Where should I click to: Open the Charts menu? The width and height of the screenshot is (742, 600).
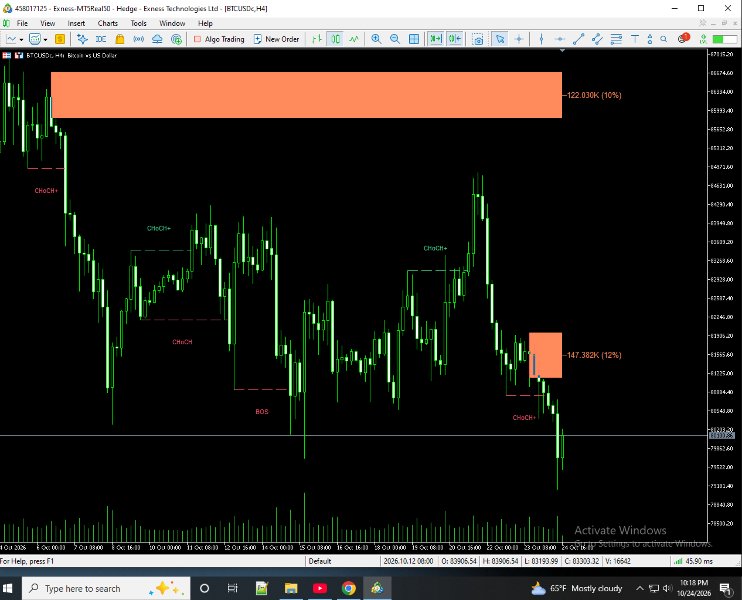pyautogui.click(x=107, y=23)
